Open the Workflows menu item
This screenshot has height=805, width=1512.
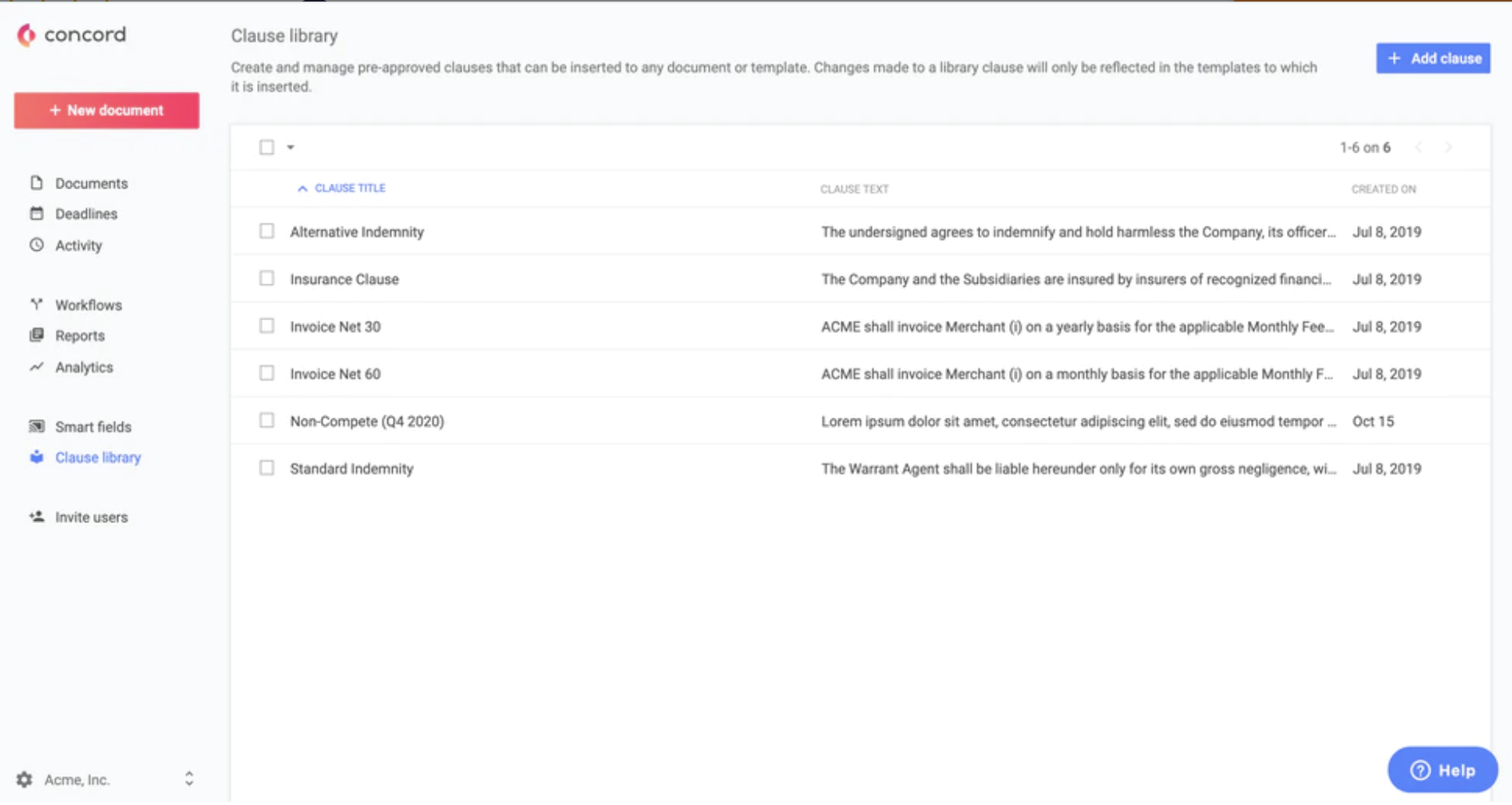tap(88, 305)
